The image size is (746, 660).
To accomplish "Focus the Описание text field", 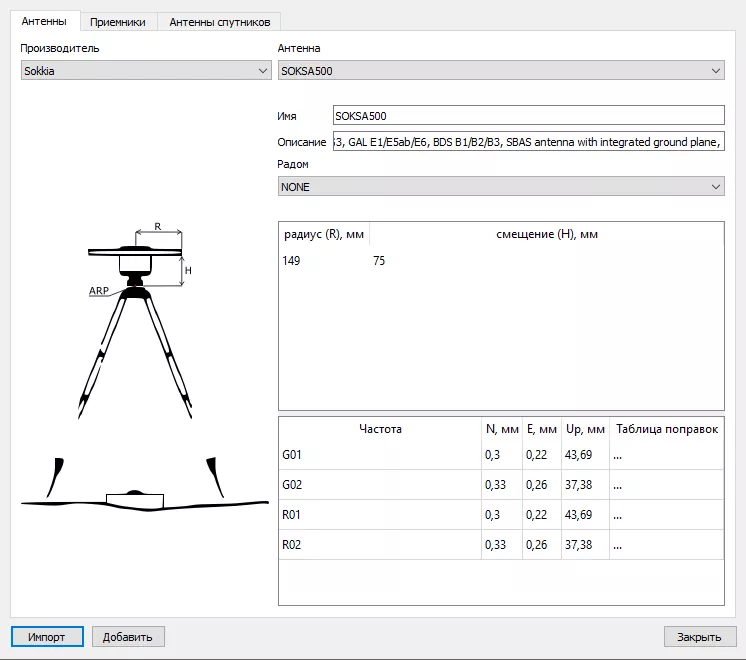I will [x=527, y=142].
